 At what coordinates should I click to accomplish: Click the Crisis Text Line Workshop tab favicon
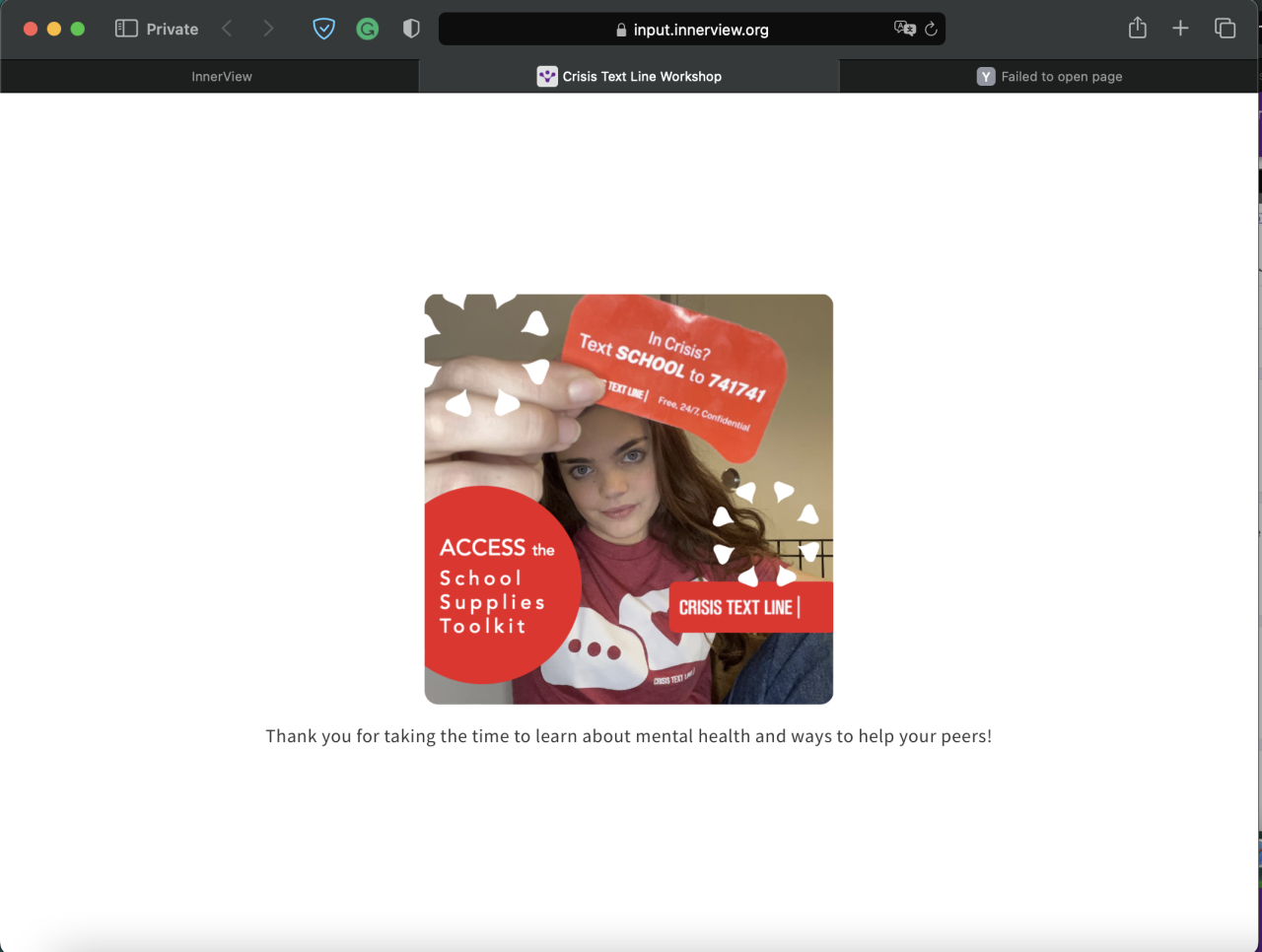tap(547, 76)
